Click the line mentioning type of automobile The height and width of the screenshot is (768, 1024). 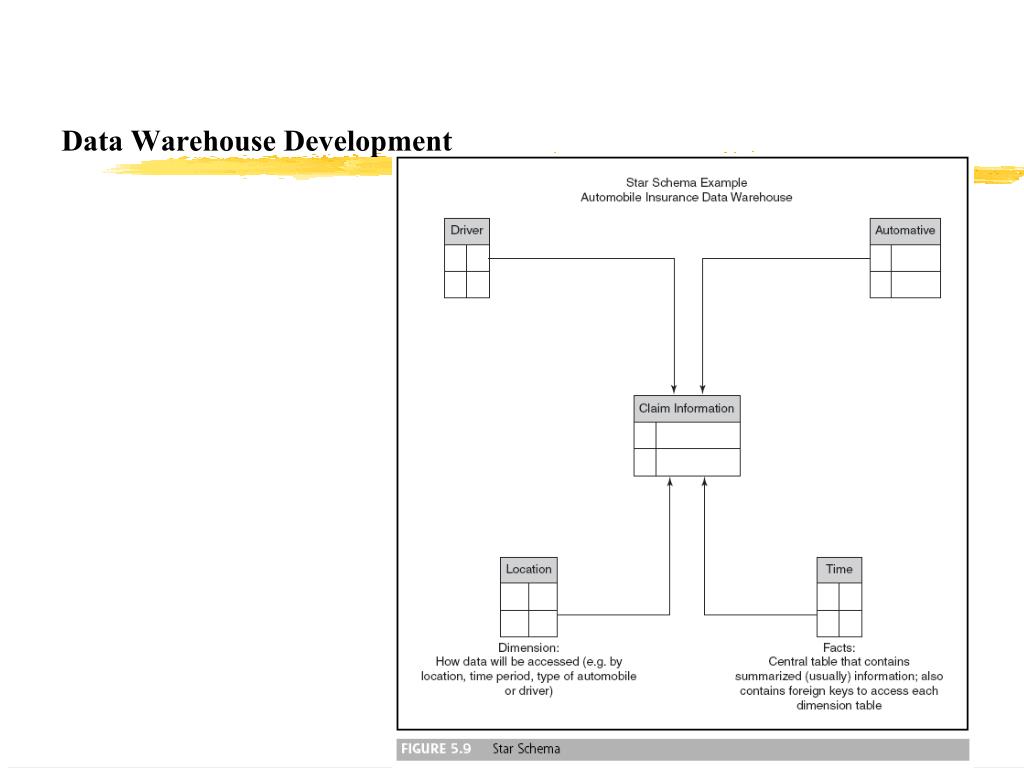(x=529, y=677)
